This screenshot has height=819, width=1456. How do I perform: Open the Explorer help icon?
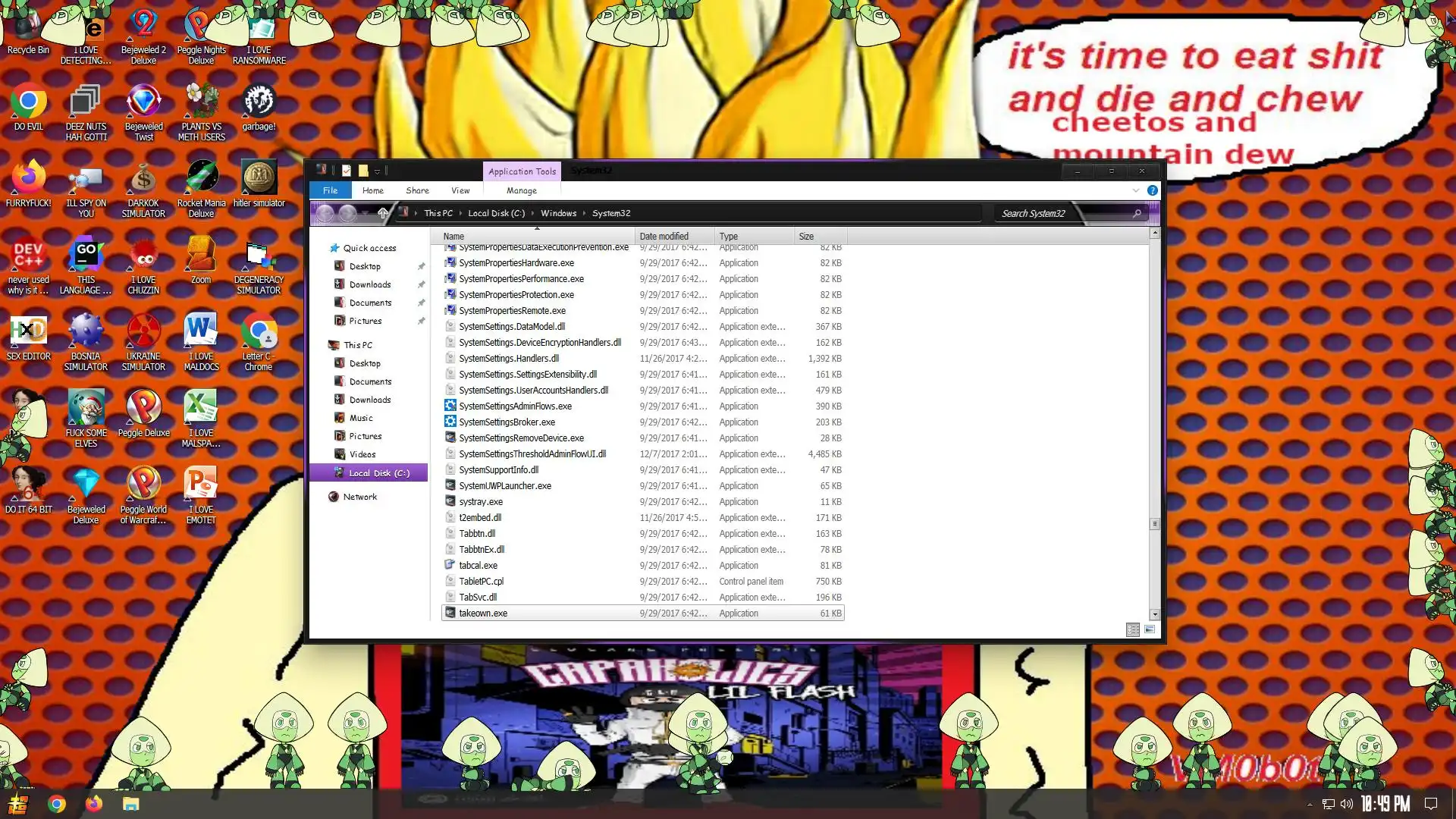1152,190
